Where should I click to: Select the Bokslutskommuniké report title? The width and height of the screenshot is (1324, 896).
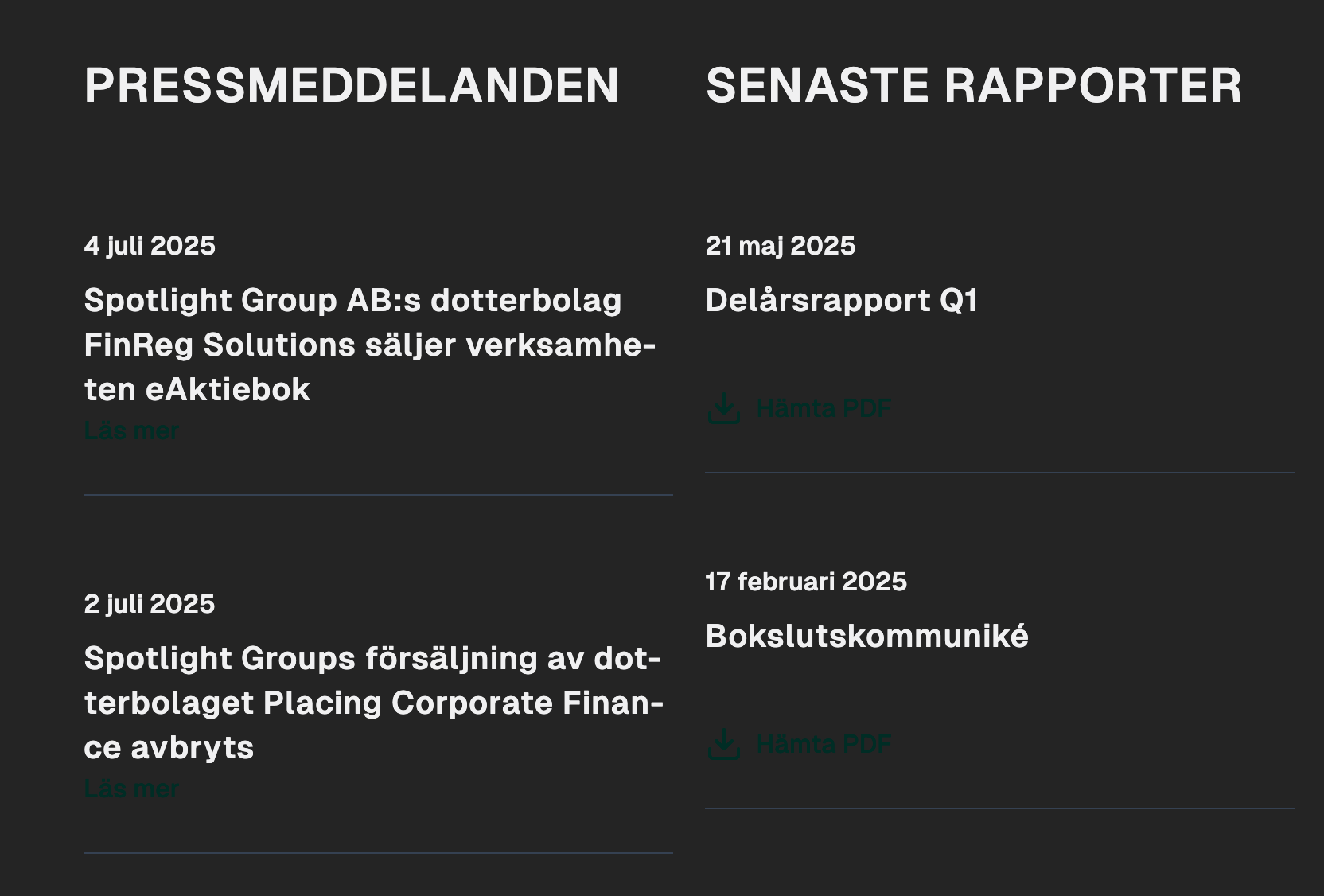click(867, 637)
